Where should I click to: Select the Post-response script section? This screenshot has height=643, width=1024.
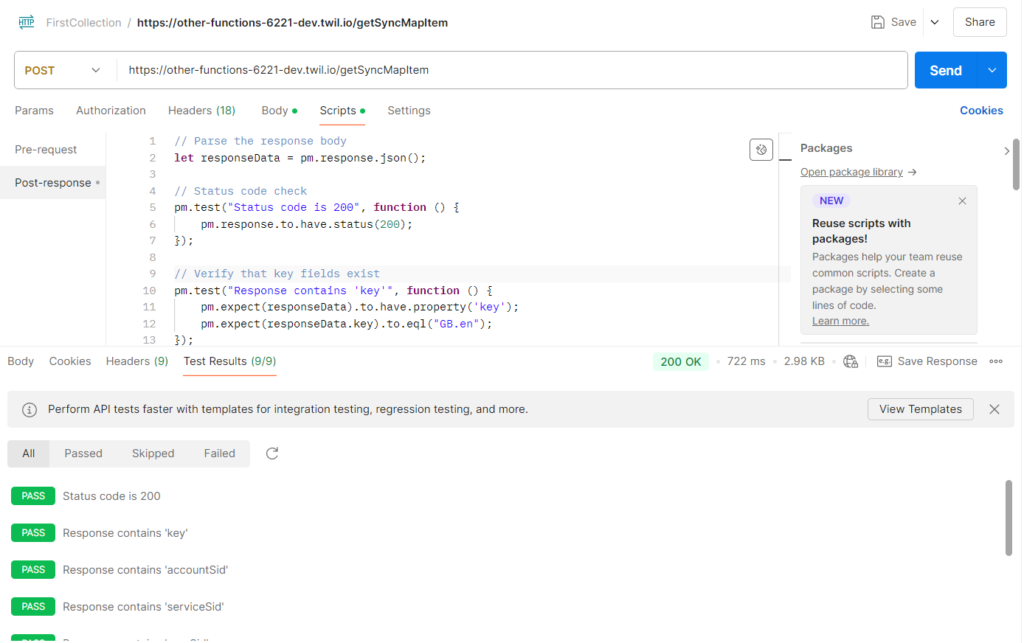click(53, 183)
